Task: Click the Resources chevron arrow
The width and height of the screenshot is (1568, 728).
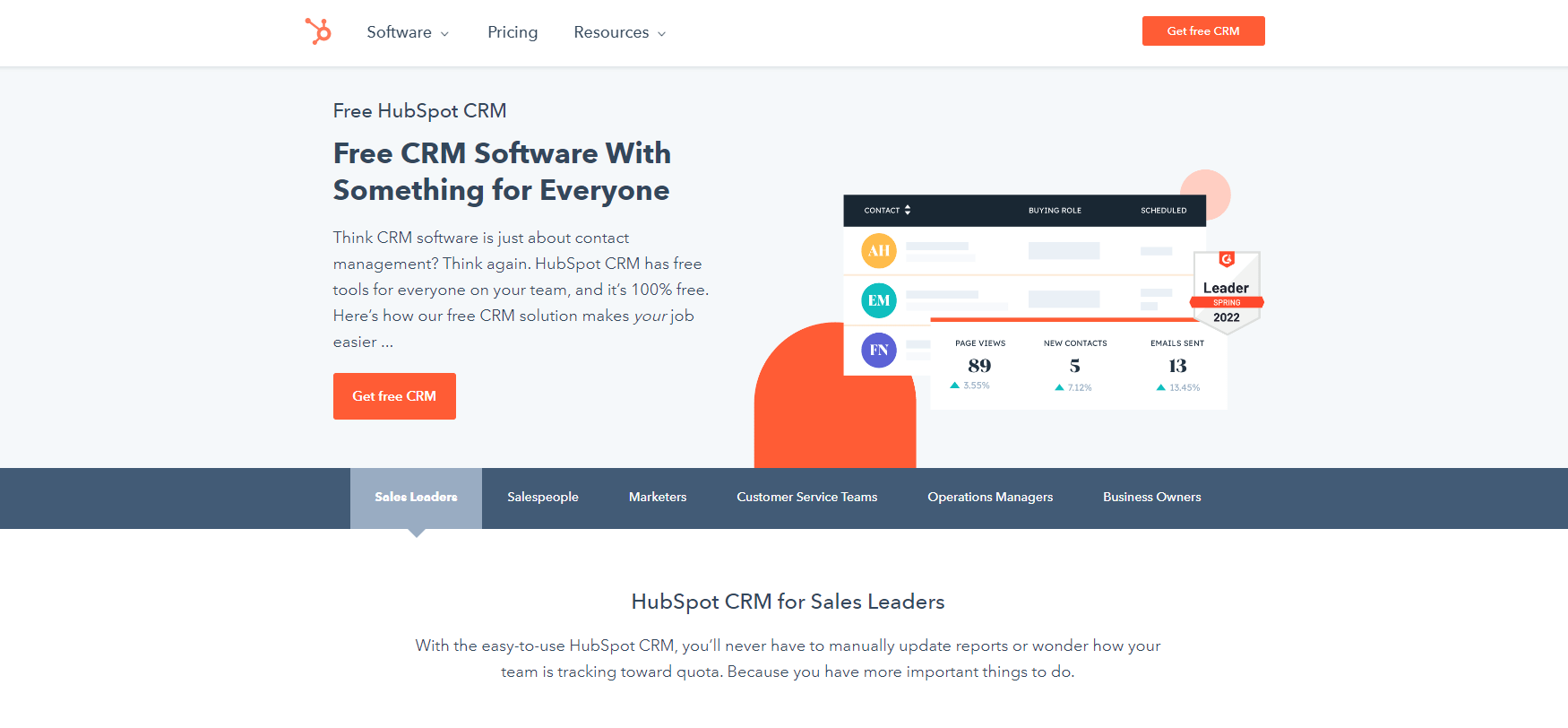Action: (661, 34)
